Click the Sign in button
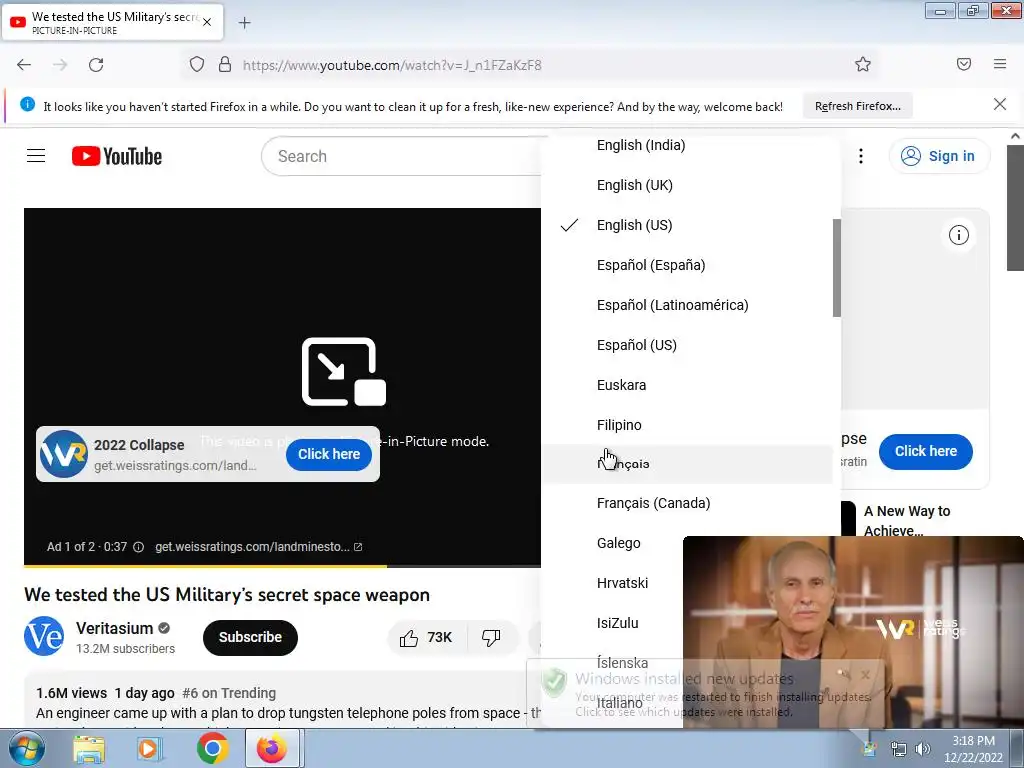1024x768 pixels. point(939,156)
